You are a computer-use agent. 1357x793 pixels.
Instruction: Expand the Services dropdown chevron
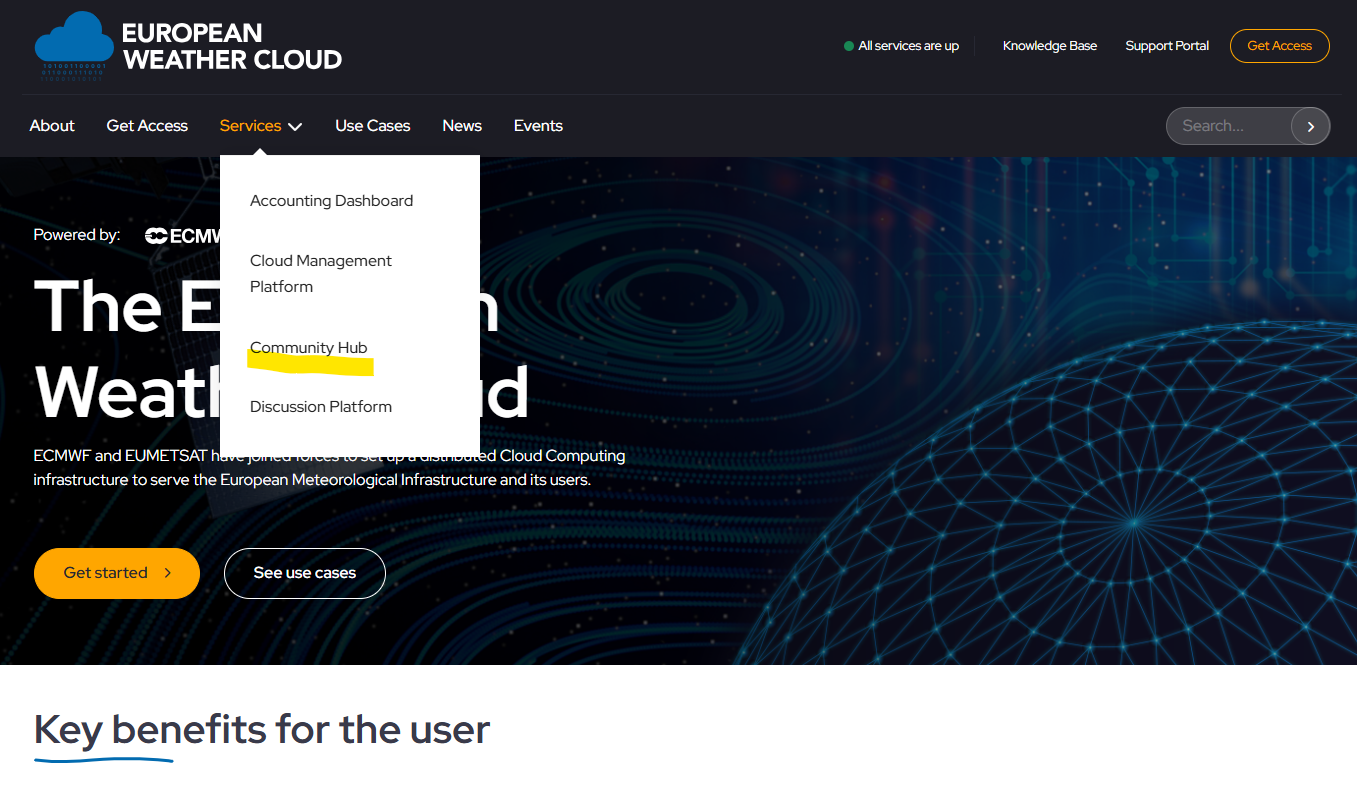pos(295,126)
